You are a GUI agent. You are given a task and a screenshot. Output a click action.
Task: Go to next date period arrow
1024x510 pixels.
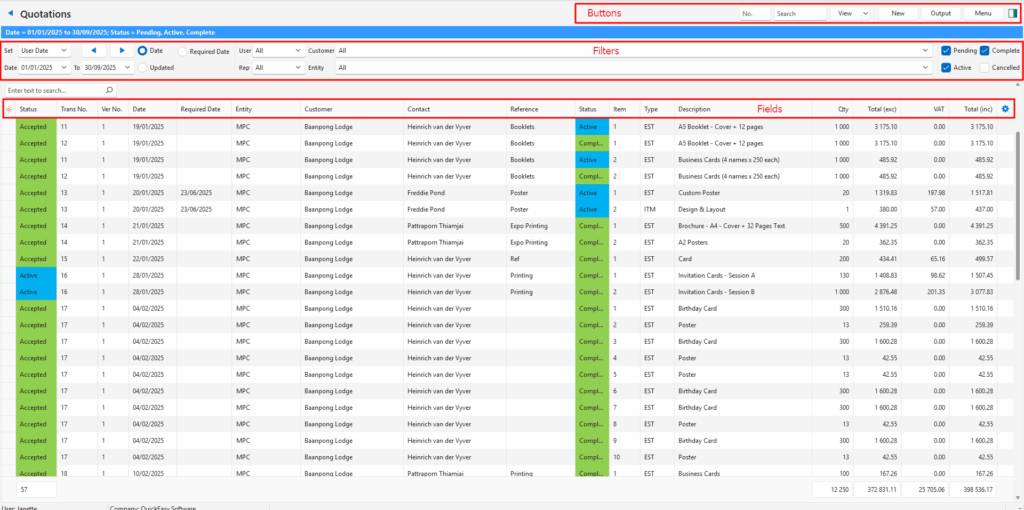coord(122,50)
